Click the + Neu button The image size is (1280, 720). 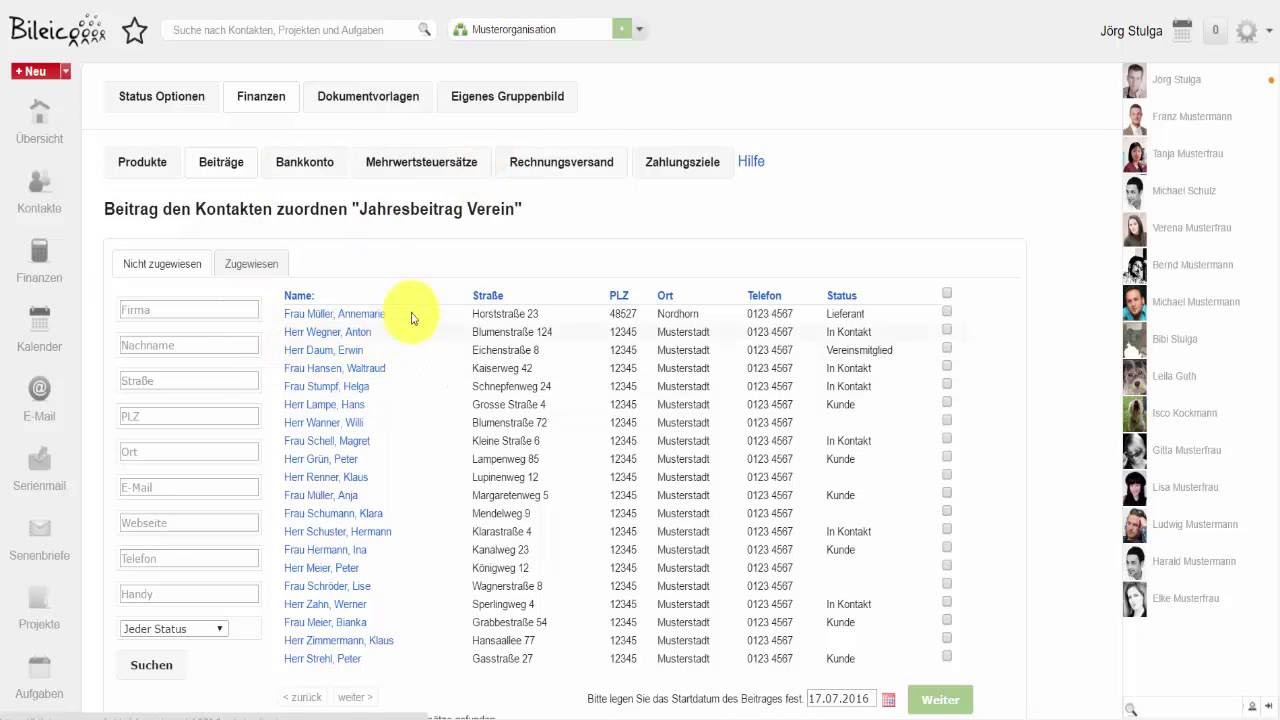pos(36,71)
